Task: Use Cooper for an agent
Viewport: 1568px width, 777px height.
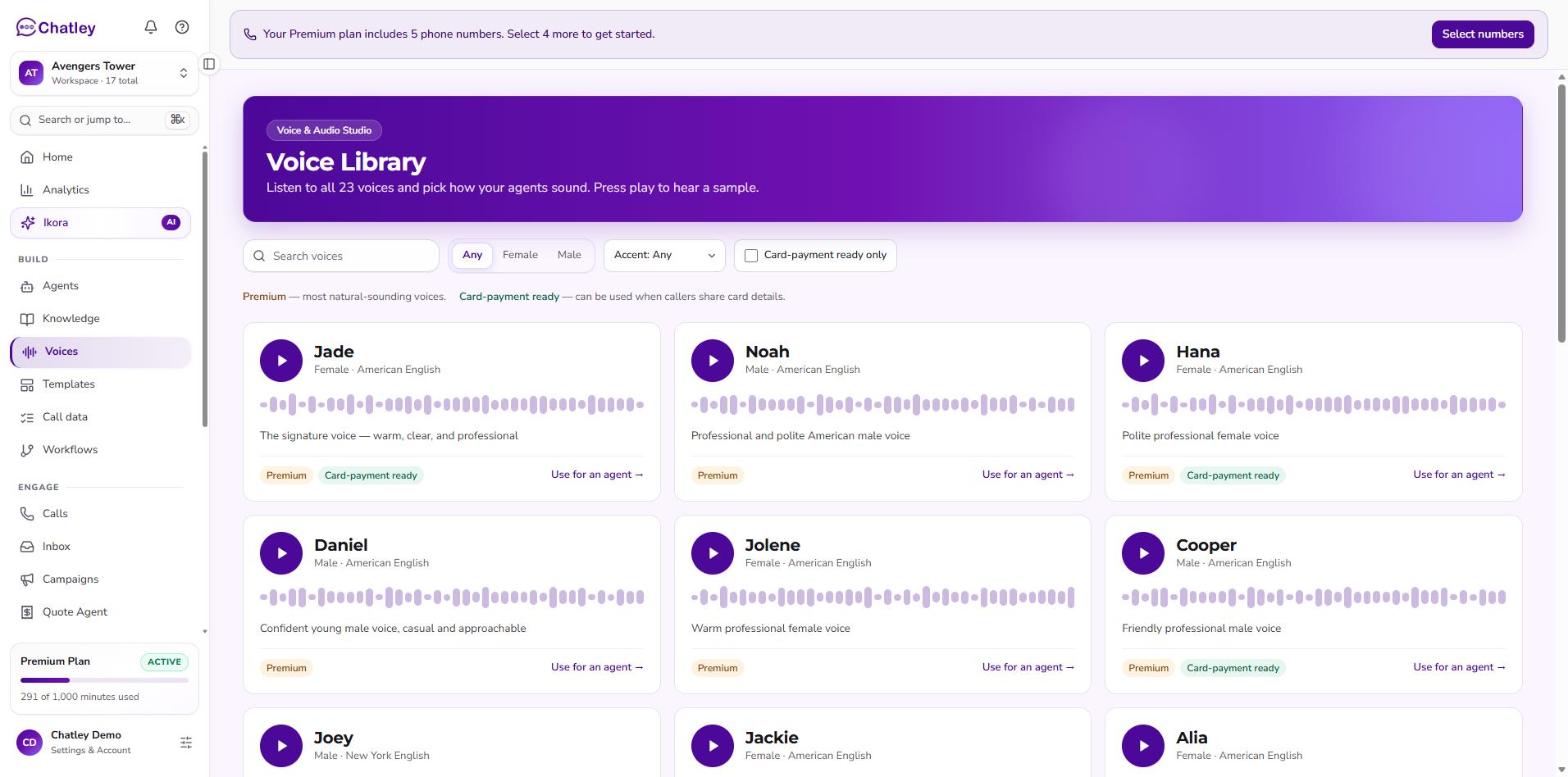Action: tap(1459, 667)
